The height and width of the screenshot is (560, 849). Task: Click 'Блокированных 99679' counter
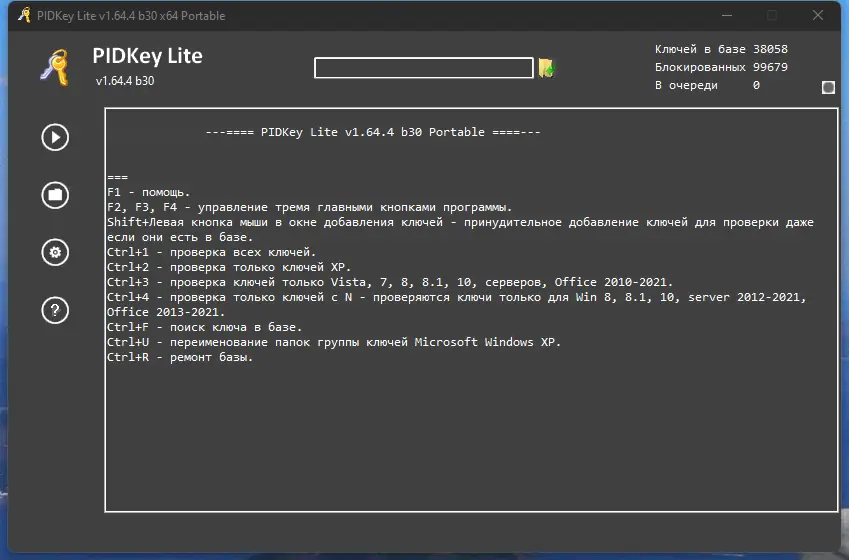click(721, 67)
